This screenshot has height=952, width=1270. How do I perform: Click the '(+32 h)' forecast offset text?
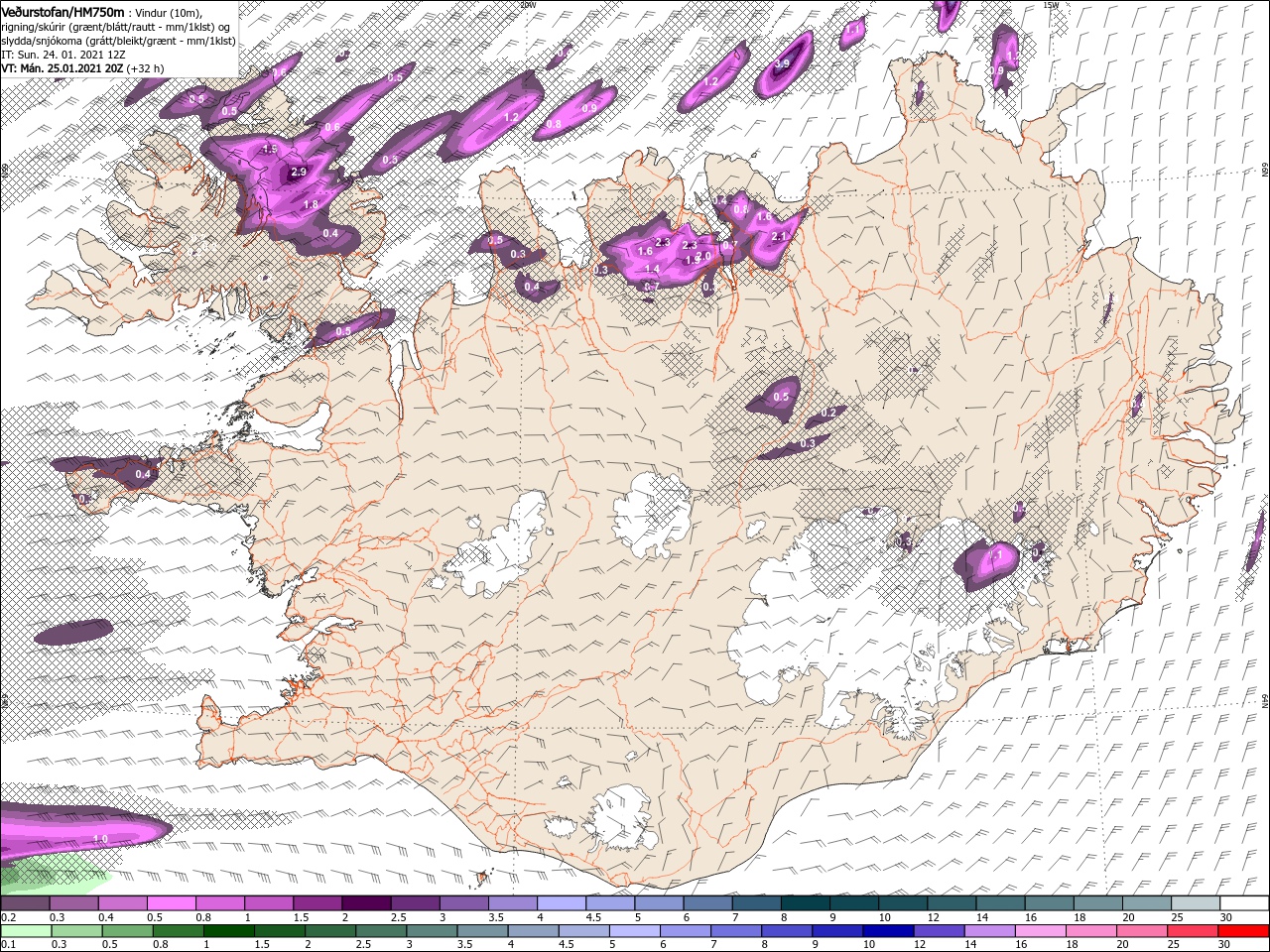pyautogui.click(x=145, y=68)
